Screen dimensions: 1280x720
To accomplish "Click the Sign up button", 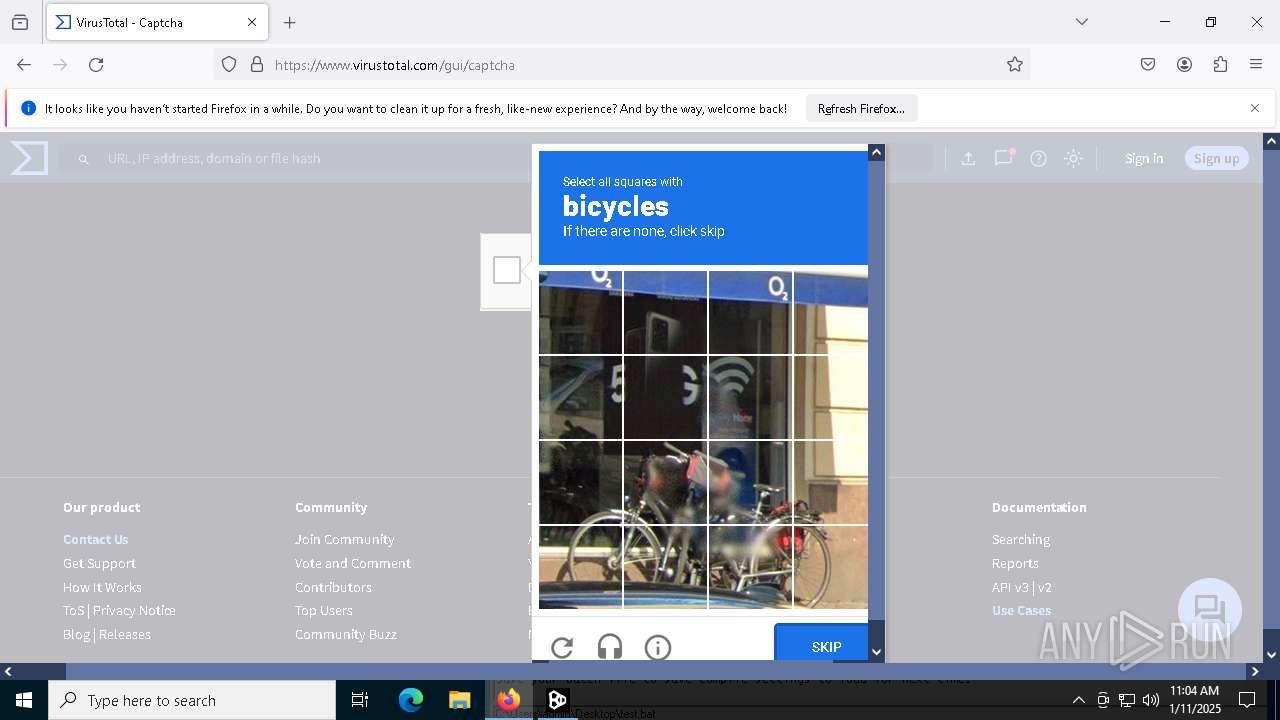I will coord(1216,158).
